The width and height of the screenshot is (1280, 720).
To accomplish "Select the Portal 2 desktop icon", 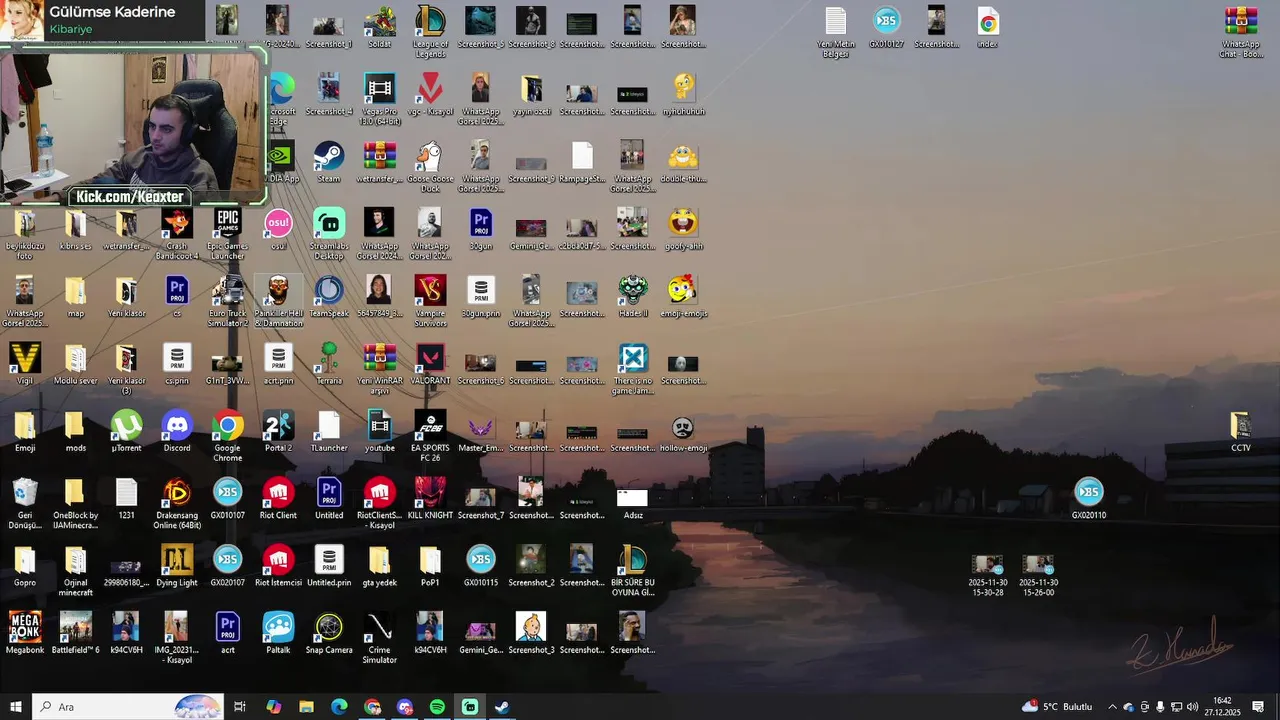I will point(278,431).
